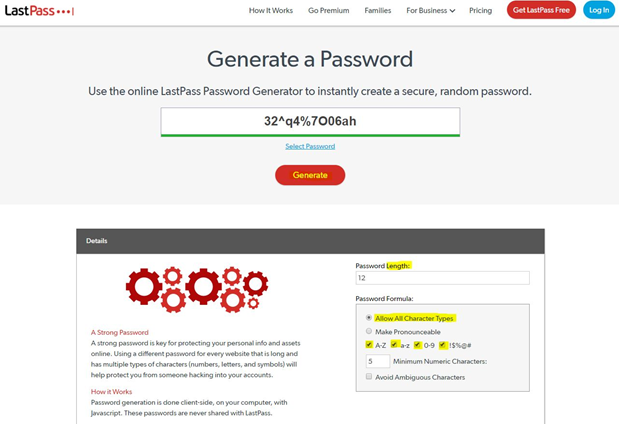Screen dimensions: 619x424
Task: Click the Select Password link
Action: [310, 146]
